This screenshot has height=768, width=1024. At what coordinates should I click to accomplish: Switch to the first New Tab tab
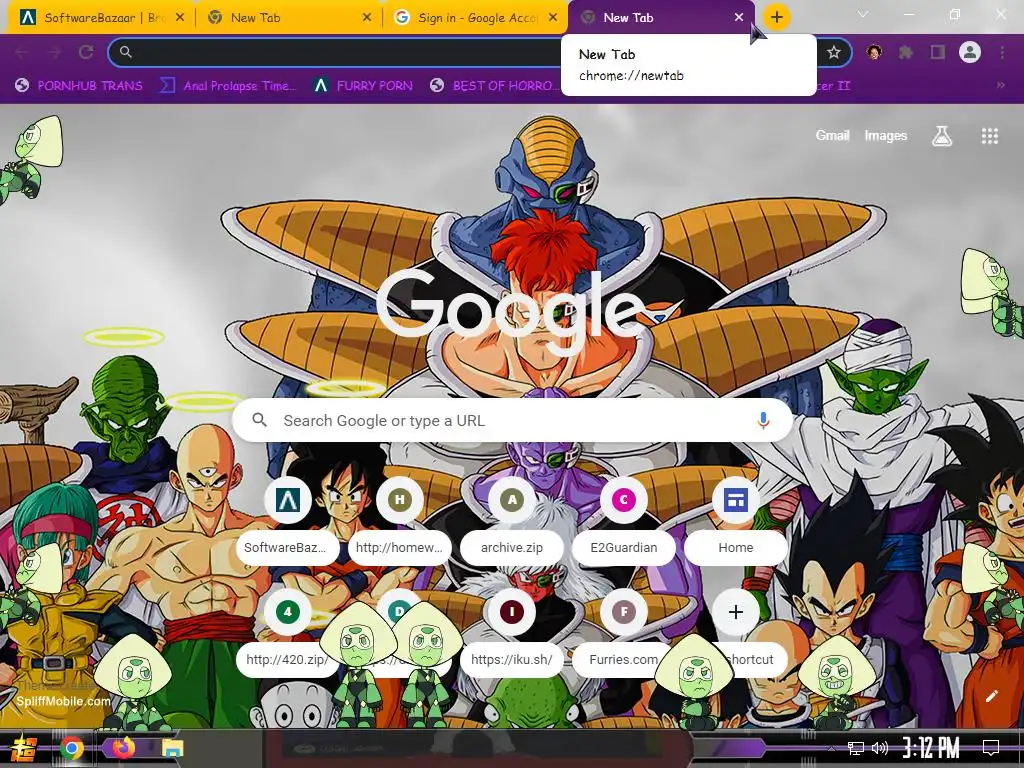pos(289,18)
